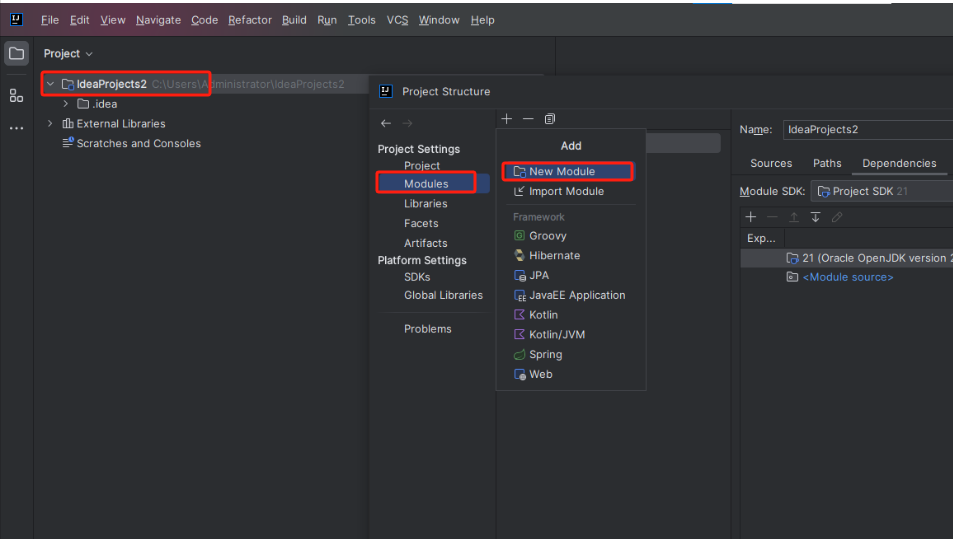The height and width of the screenshot is (539, 953).
Task: Open the Module SDK dropdown
Action: tap(882, 191)
